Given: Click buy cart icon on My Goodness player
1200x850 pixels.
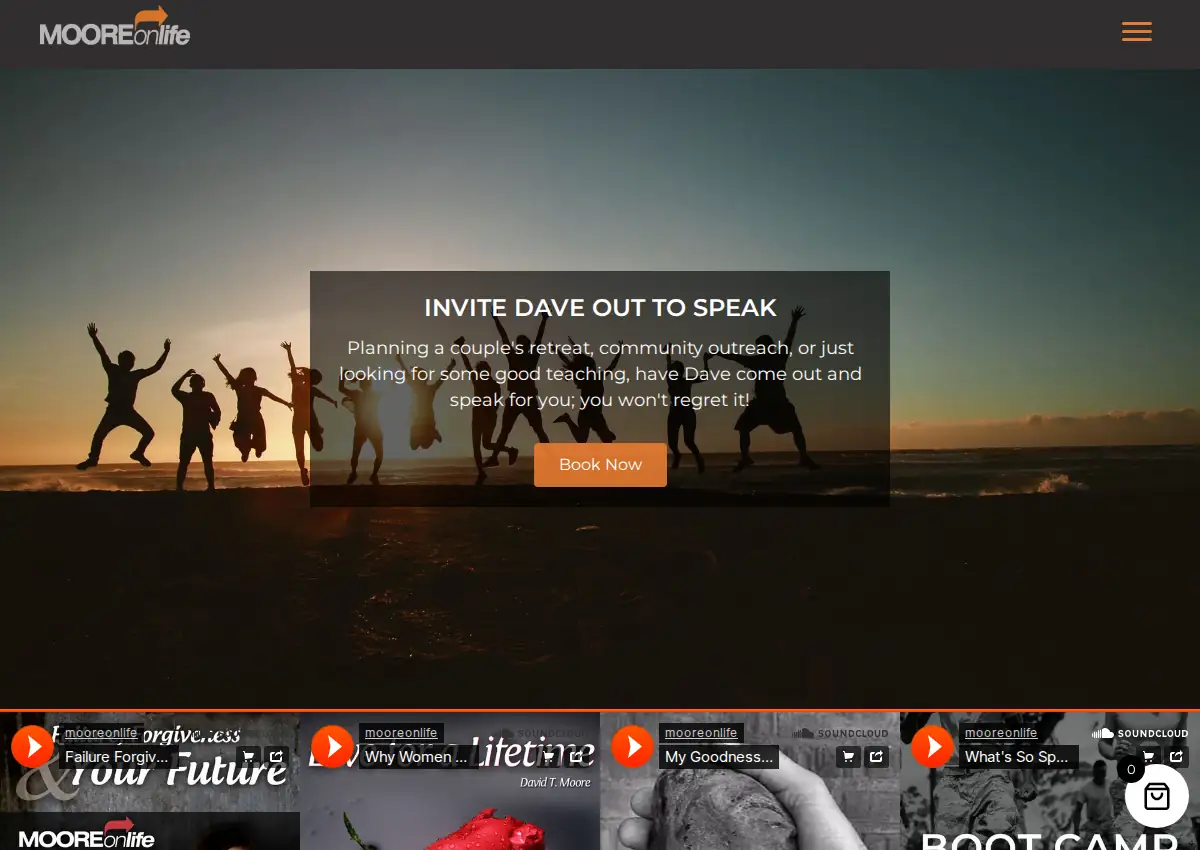Looking at the screenshot, I should pyautogui.click(x=848, y=757).
